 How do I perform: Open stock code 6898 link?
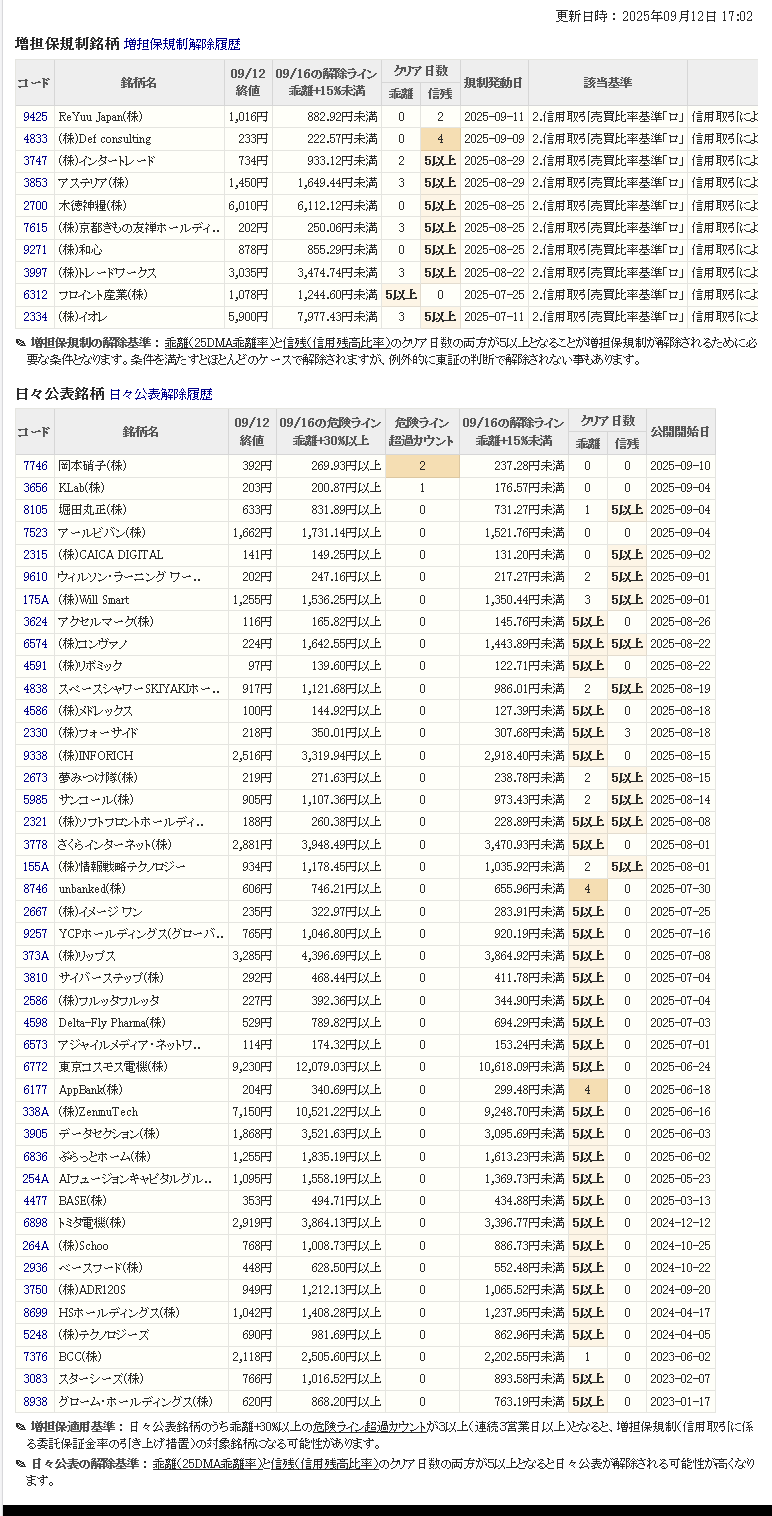point(35,1223)
